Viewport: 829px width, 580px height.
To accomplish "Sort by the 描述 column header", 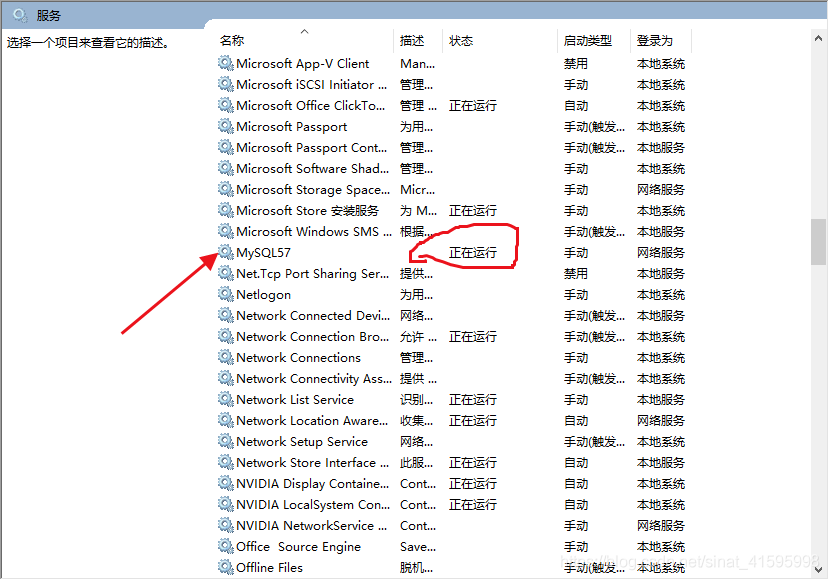I will point(412,41).
